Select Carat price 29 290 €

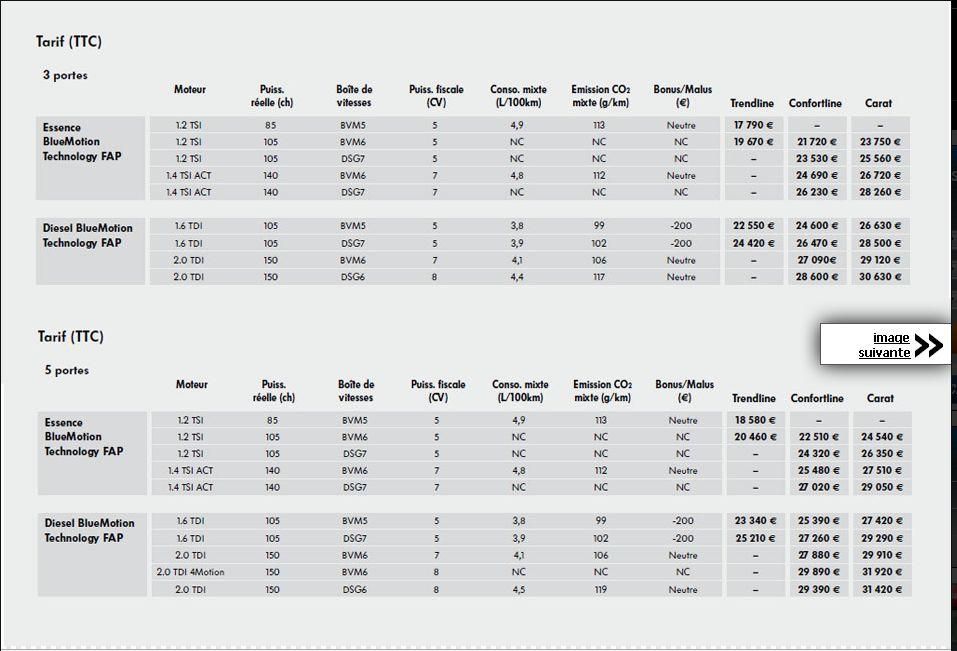click(x=882, y=539)
